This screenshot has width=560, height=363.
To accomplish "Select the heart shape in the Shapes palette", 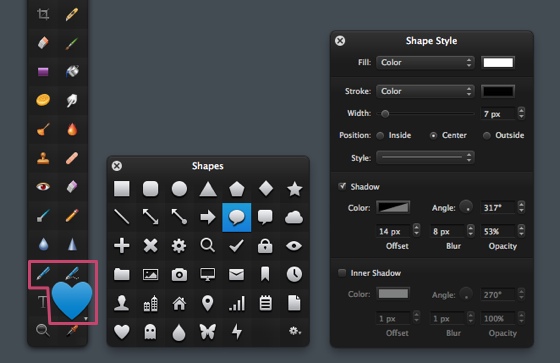I will (122, 332).
